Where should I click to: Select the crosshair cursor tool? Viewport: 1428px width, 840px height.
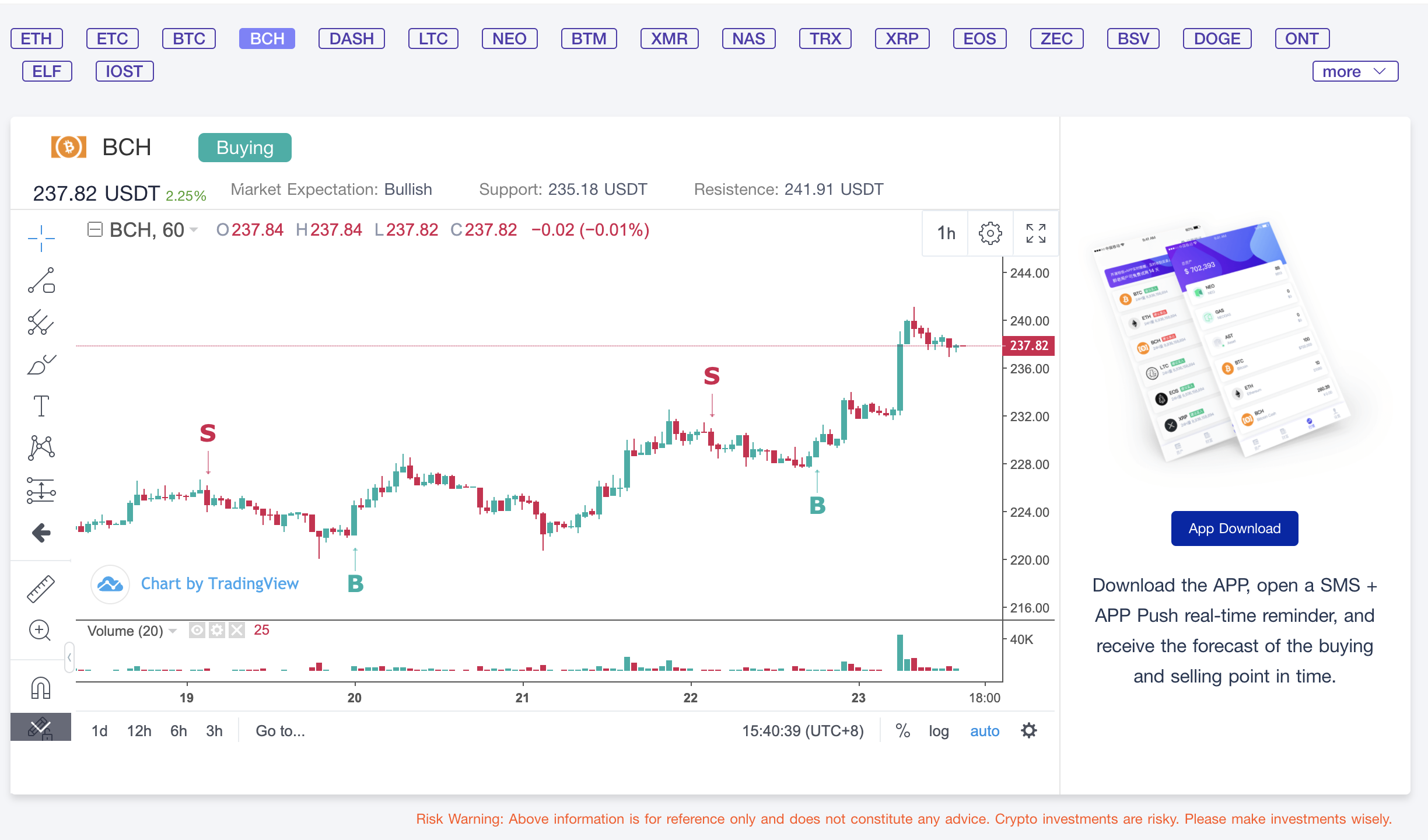tap(41, 238)
